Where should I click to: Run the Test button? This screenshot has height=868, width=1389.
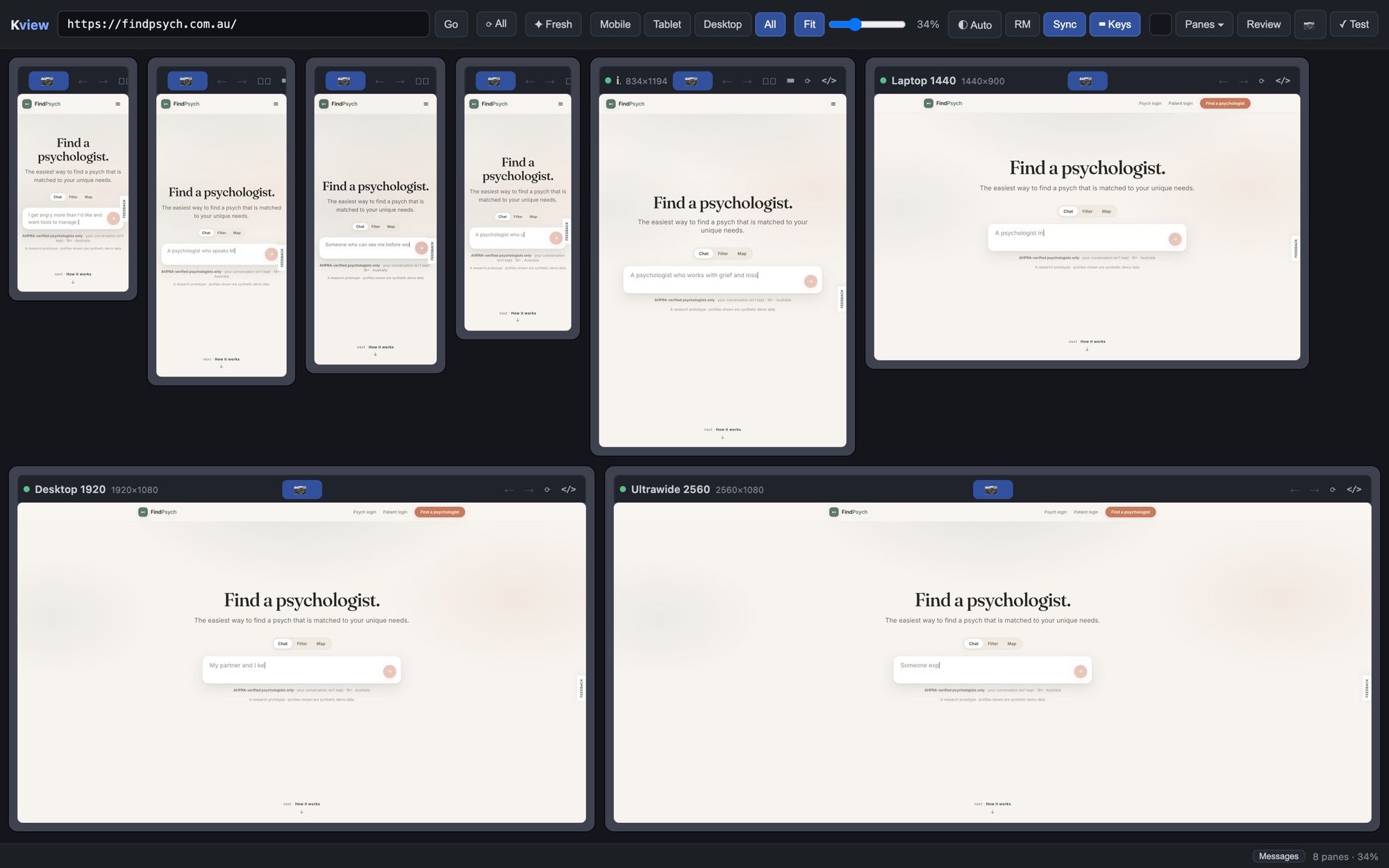point(1354,24)
